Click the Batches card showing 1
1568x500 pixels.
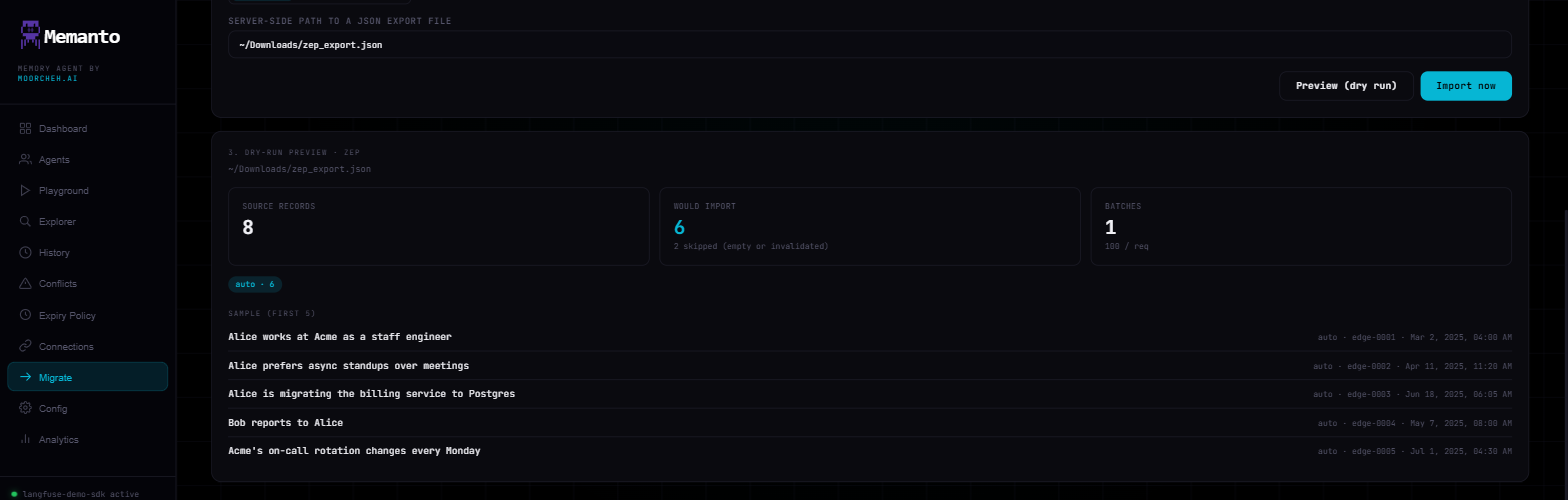coord(1301,226)
